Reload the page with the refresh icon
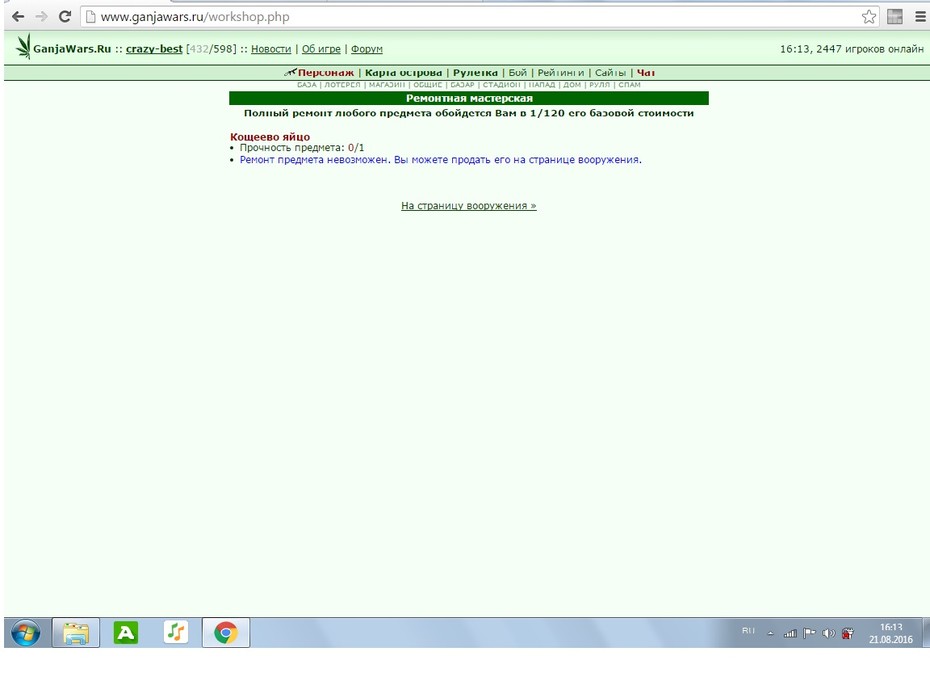 click(x=65, y=17)
